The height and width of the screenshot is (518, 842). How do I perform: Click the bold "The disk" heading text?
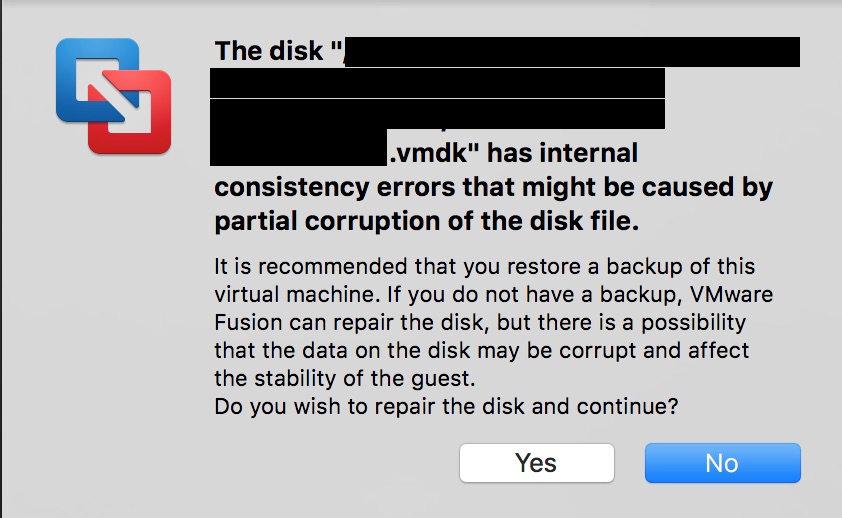click(269, 51)
